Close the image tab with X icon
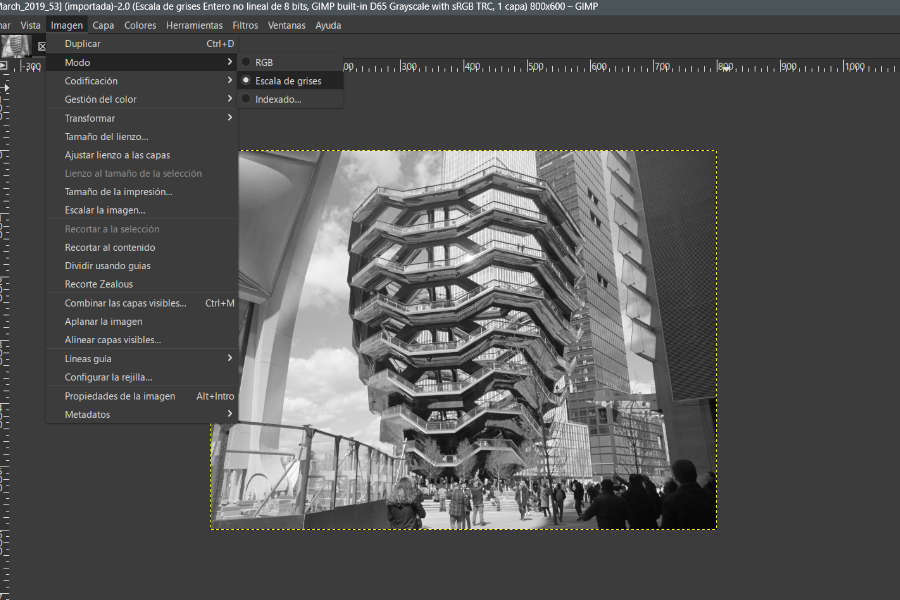Image resolution: width=900 pixels, height=600 pixels. [41, 46]
